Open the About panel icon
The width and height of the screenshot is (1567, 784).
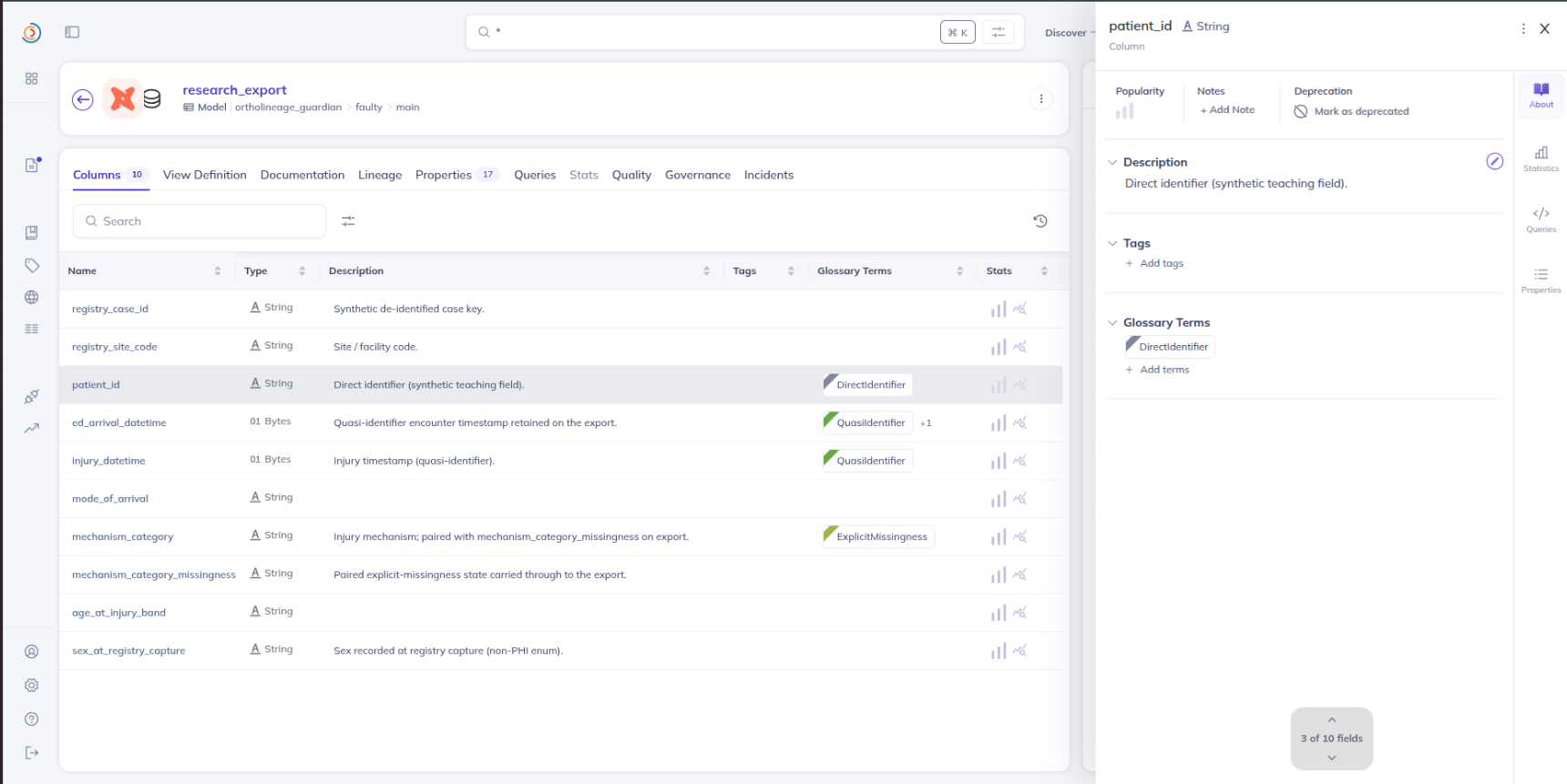[x=1541, y=95]
